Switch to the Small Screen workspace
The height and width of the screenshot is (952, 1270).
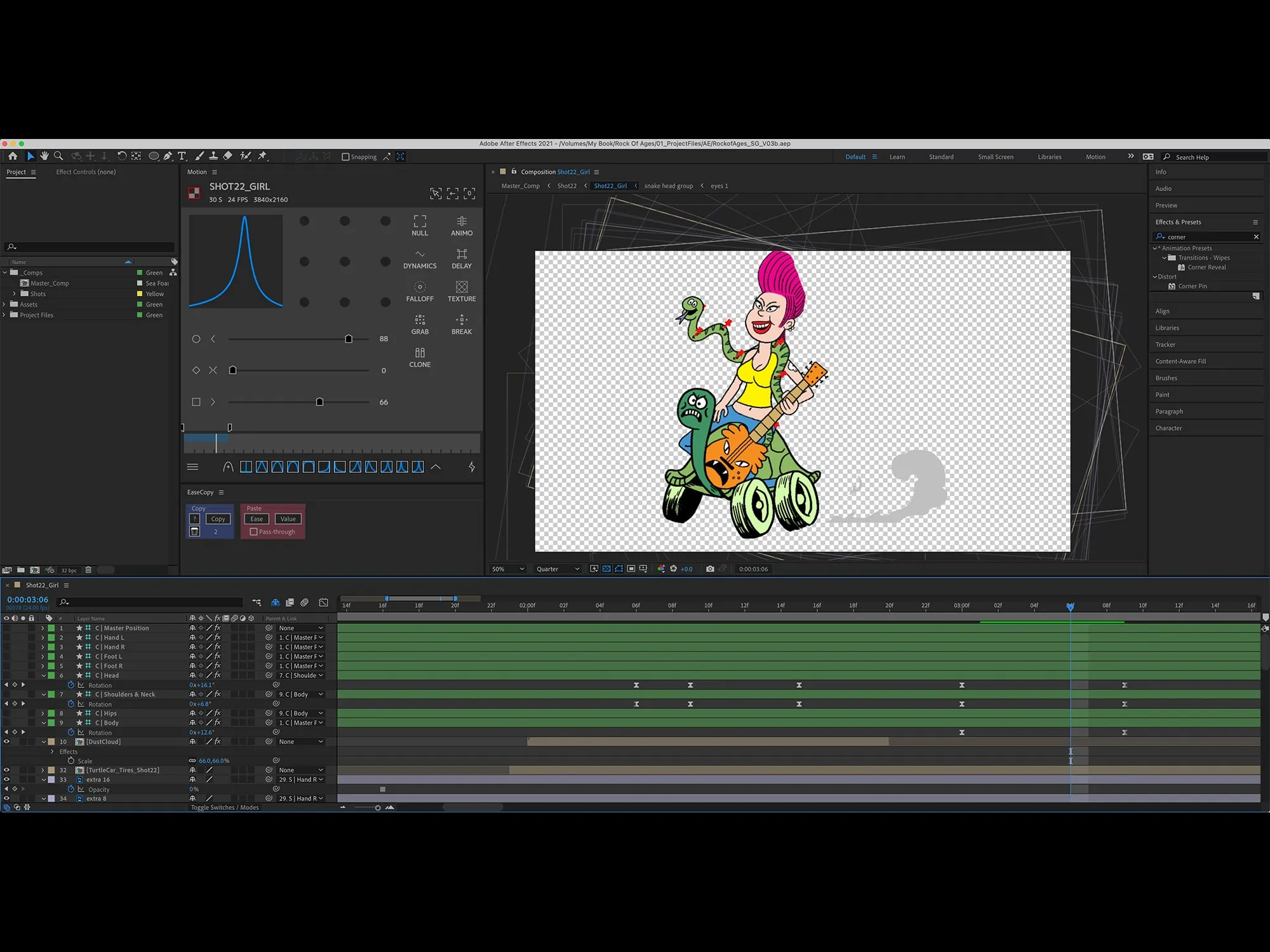996,157
